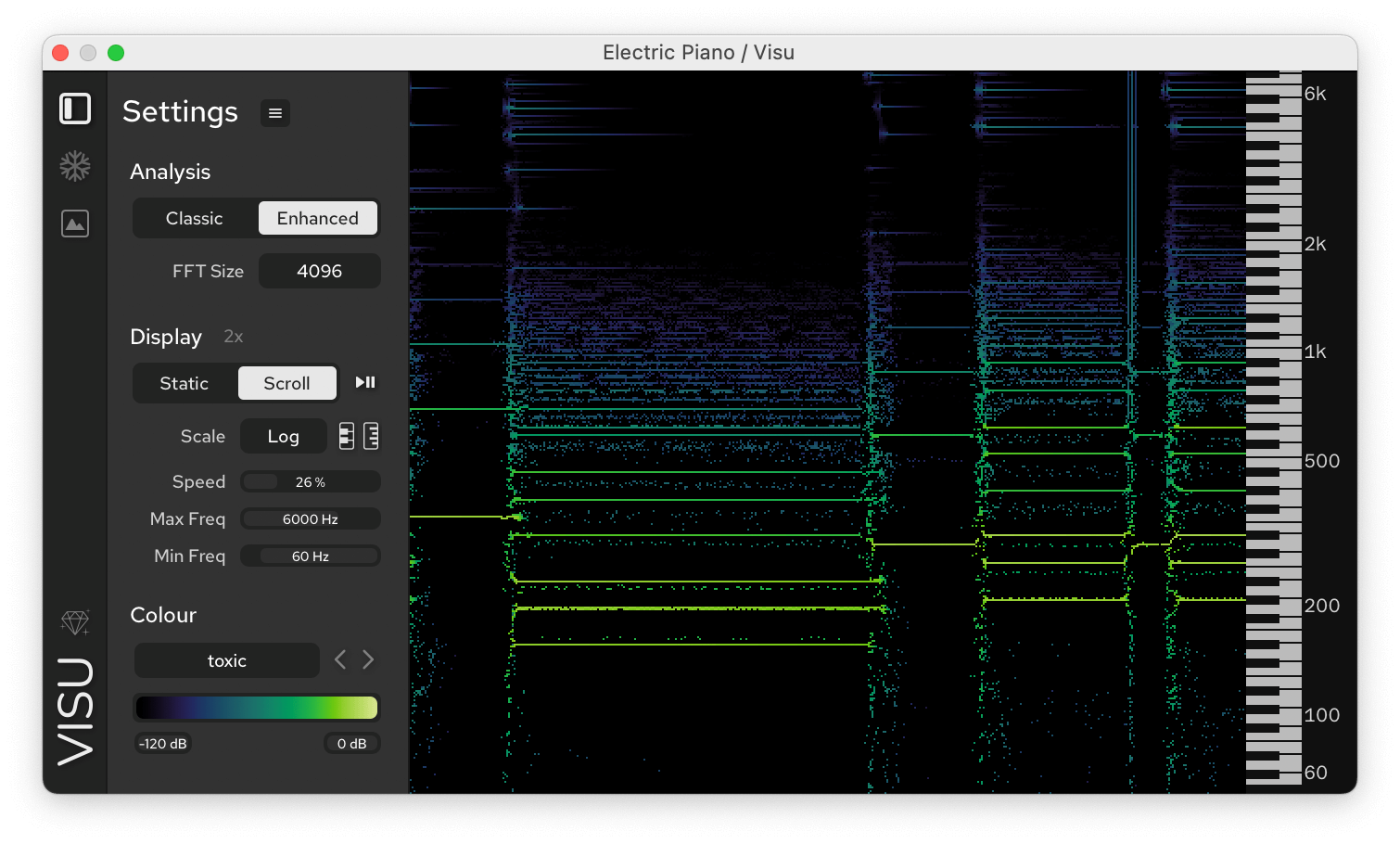Go to previous colour scheme arrow
This screenshot has height=844, width=1400.
[x=340, y=659]
